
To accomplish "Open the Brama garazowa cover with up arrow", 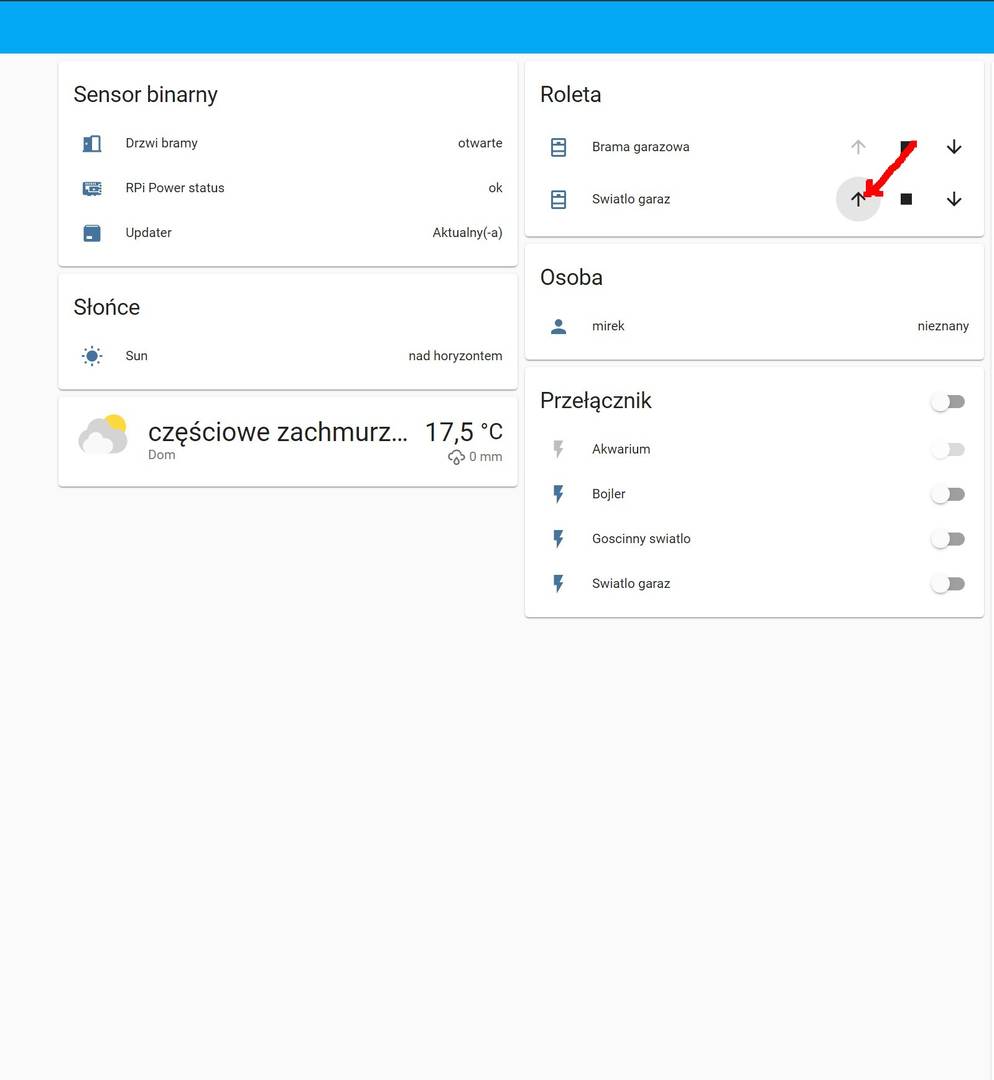I will (x=858, y=147).
